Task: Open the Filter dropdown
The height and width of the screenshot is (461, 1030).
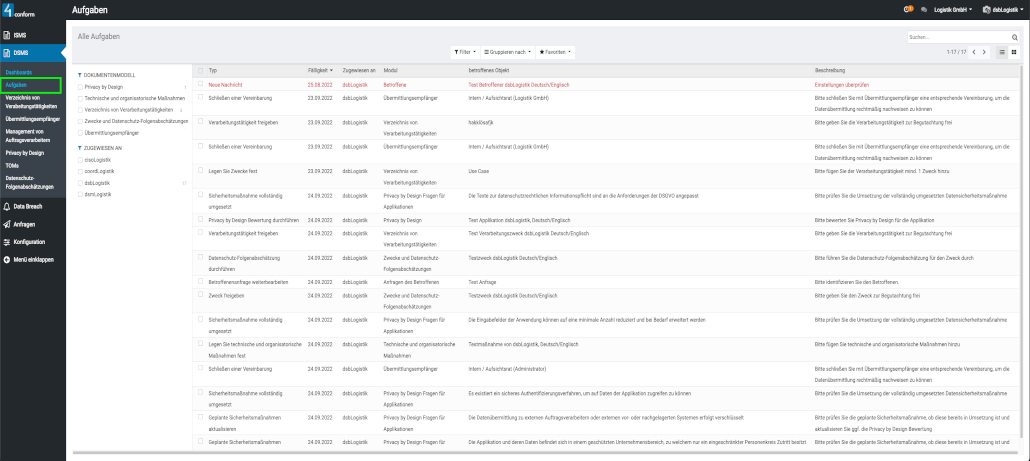Action: [x=465, y=51]
